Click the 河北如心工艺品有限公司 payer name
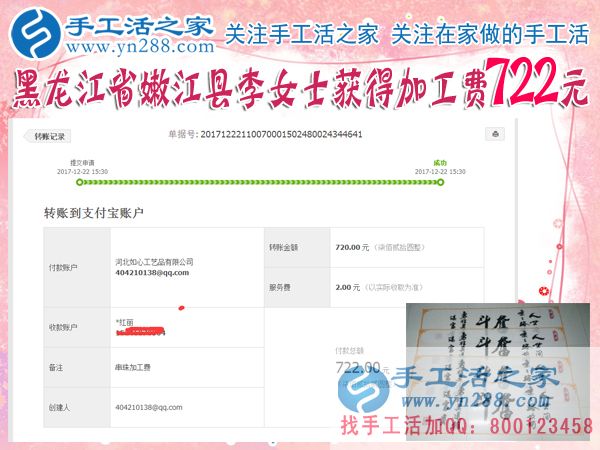The width and height of the screenshot is (600, 450). 154,262
